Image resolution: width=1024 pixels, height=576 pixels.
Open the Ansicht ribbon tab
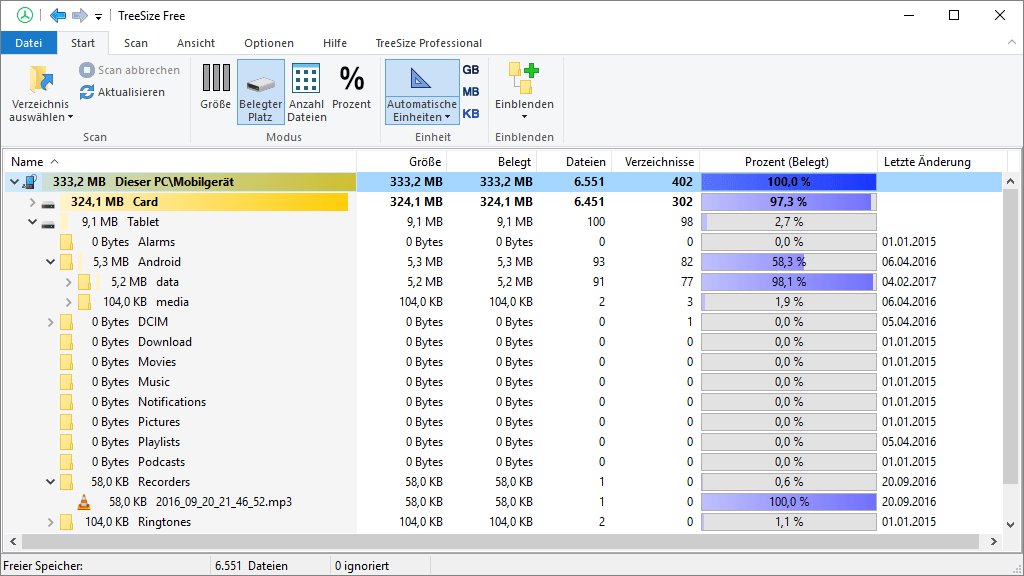point(196,42)
